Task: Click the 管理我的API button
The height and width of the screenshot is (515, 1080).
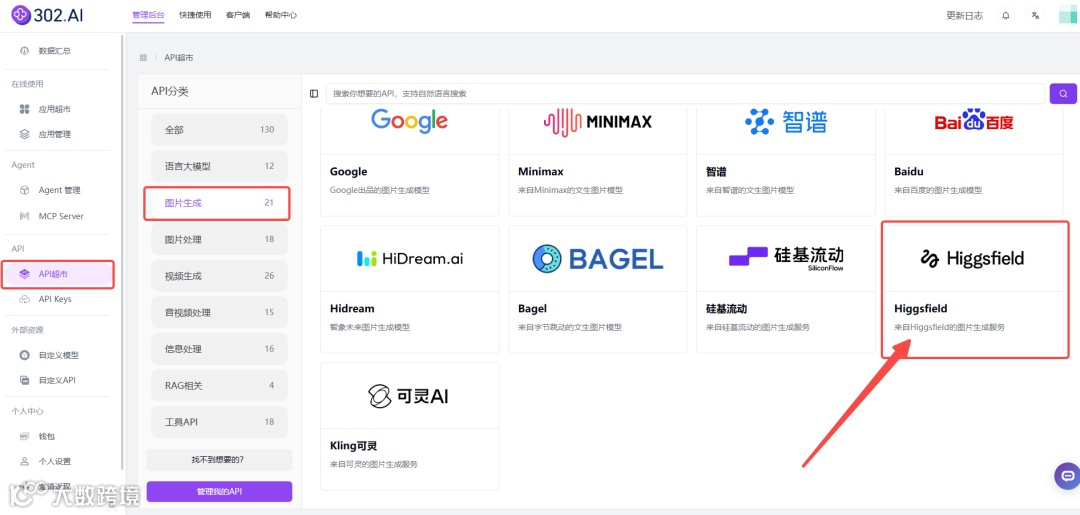Action: (x=219, y=492)
